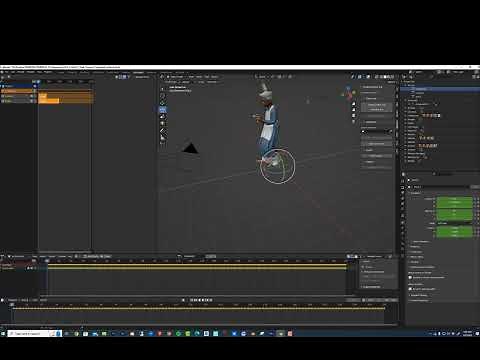Open the Outliner filter dropdown icon
480x360 pixels.
[x=474, y=77]
